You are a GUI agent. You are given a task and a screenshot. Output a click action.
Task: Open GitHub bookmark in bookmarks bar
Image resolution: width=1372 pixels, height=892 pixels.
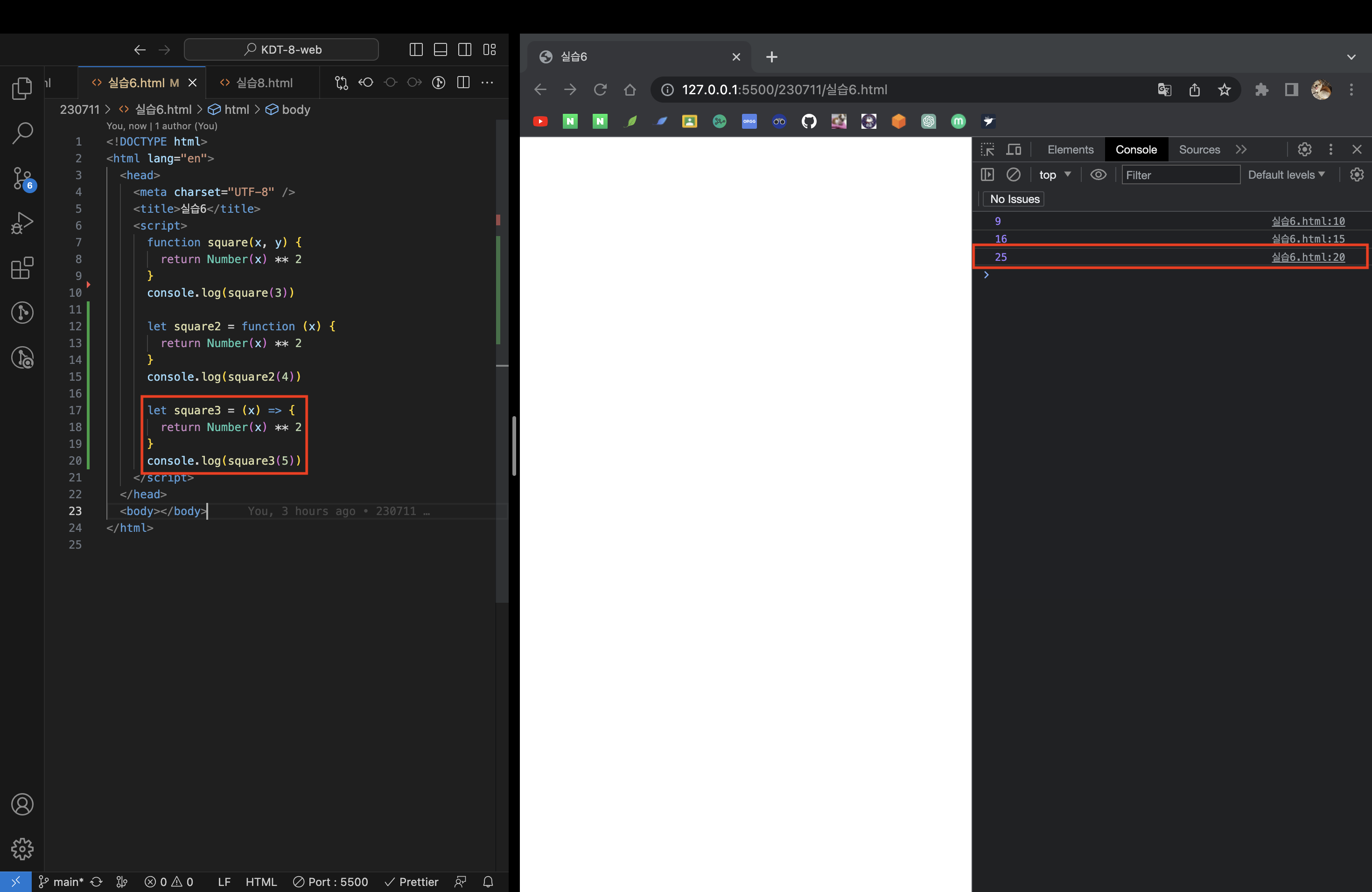pos(809,121)
